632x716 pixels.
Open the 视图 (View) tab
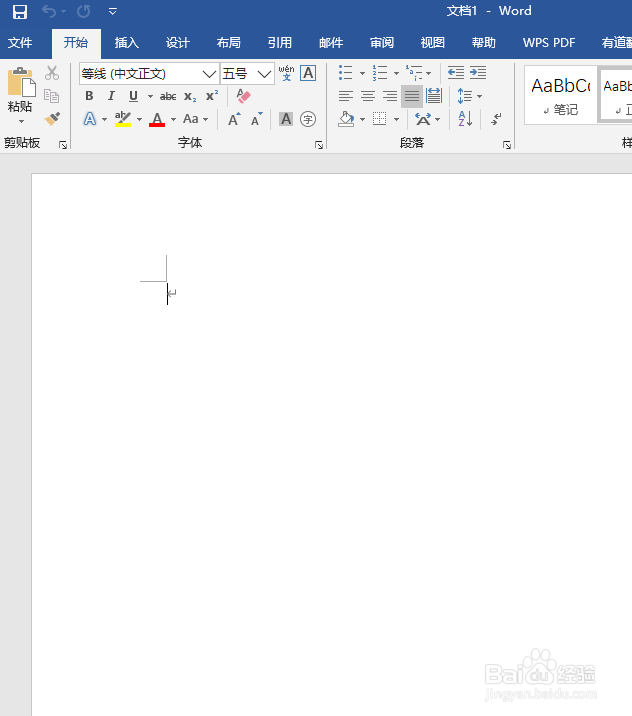pyautogui.click(x=433, y=43)
